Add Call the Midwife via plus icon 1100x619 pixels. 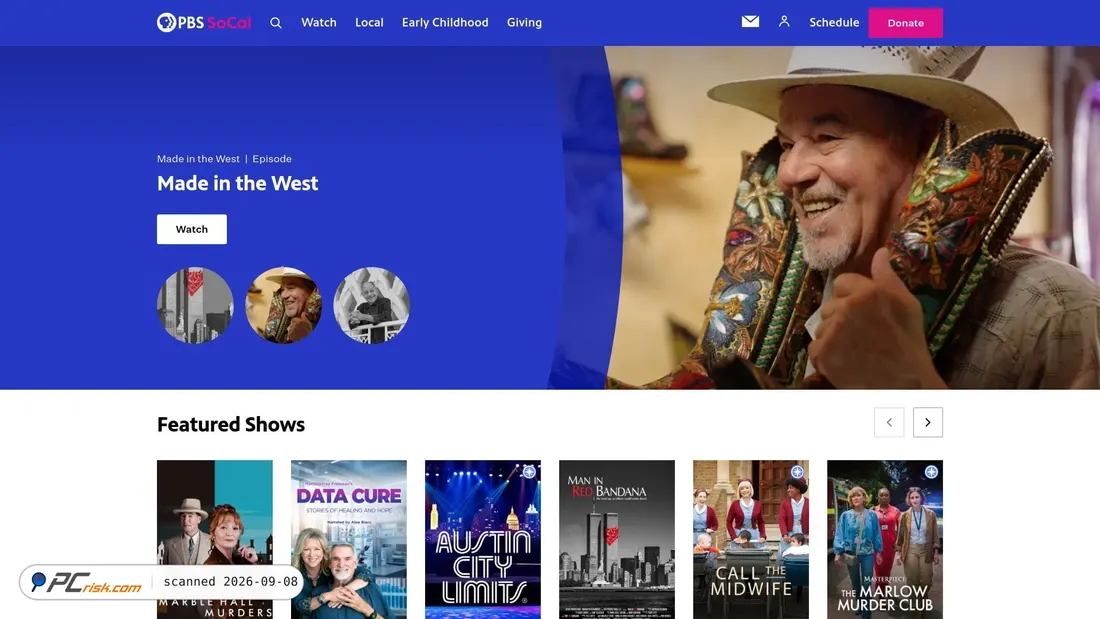797,472
